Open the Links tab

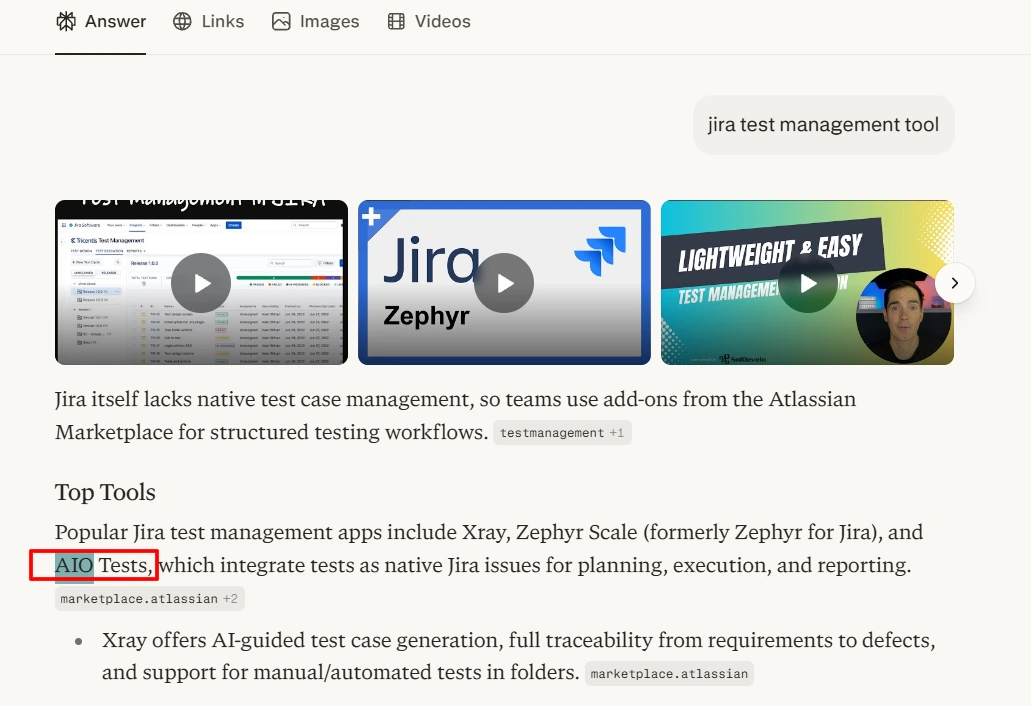[x=208, y=22]
